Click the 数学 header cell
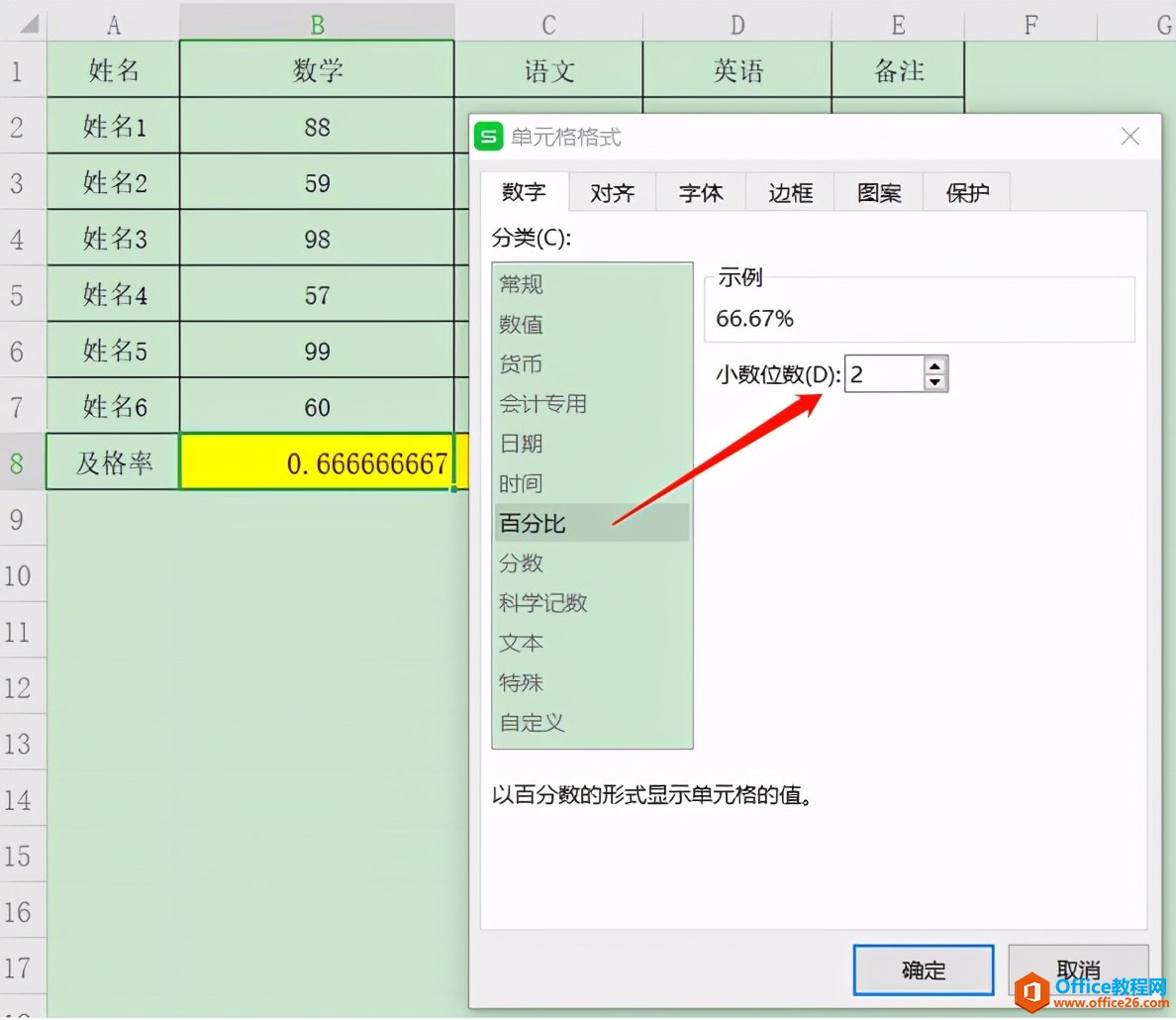The image size is (1176, 1020). coord(317,69)
